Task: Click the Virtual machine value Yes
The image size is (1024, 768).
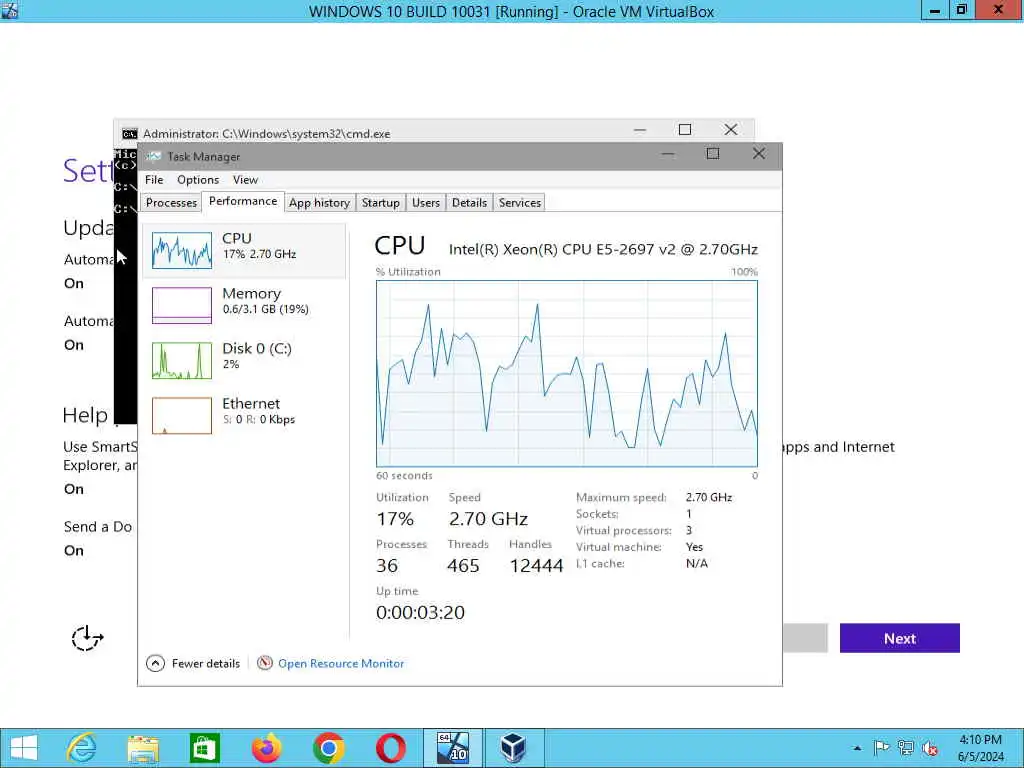Action: 694,547
